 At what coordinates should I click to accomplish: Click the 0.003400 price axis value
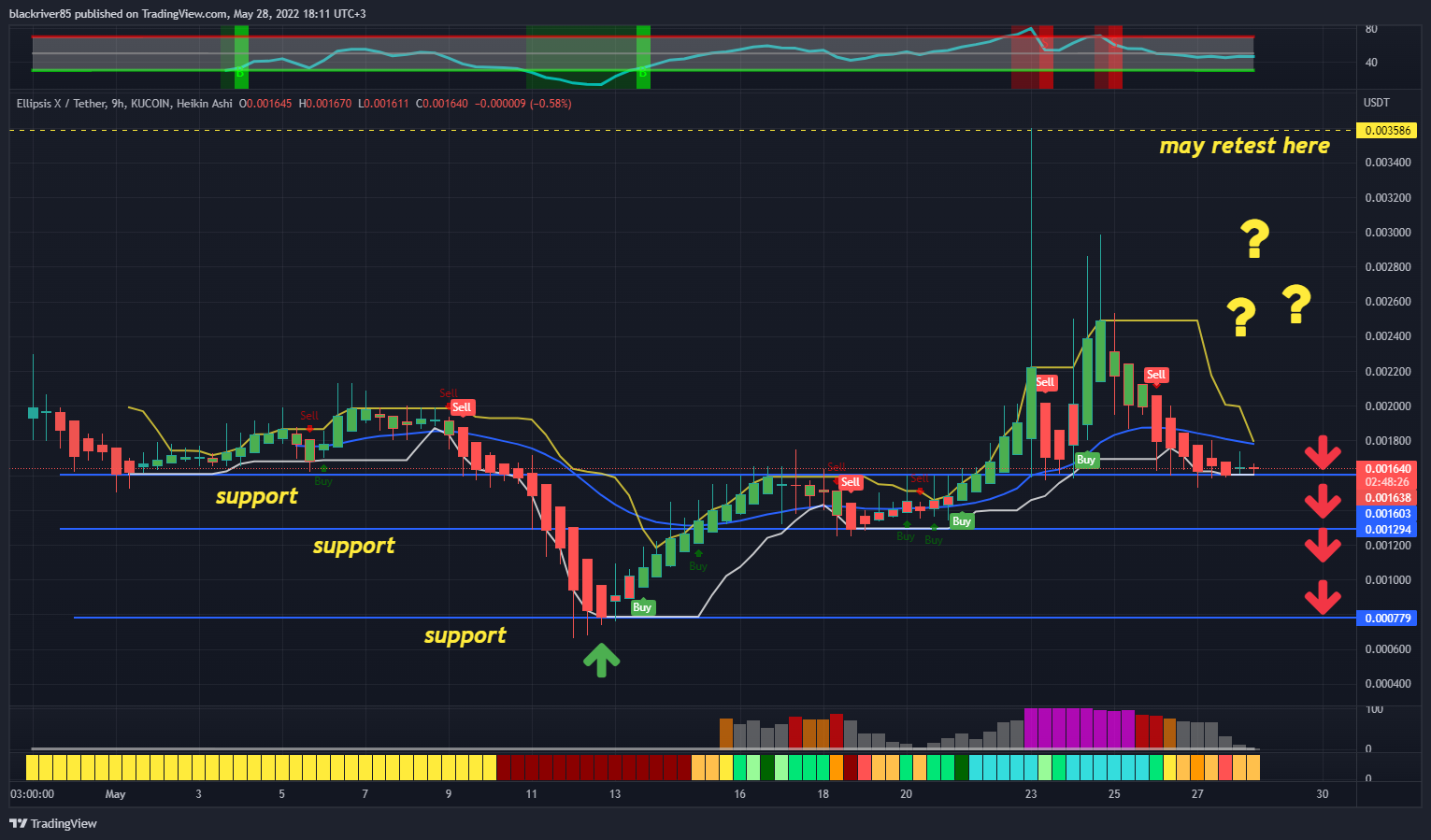[x=1388, y=163]
